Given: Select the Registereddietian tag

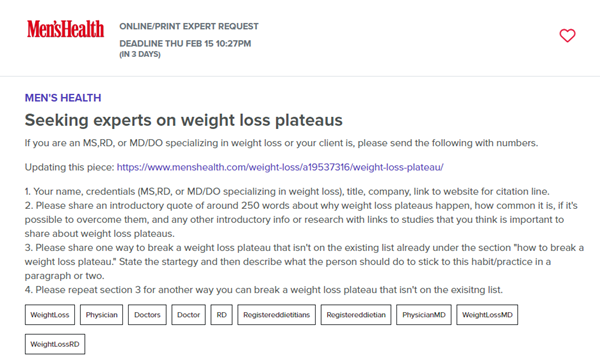Looking at the screenshot, I should (x=356, y=315).
